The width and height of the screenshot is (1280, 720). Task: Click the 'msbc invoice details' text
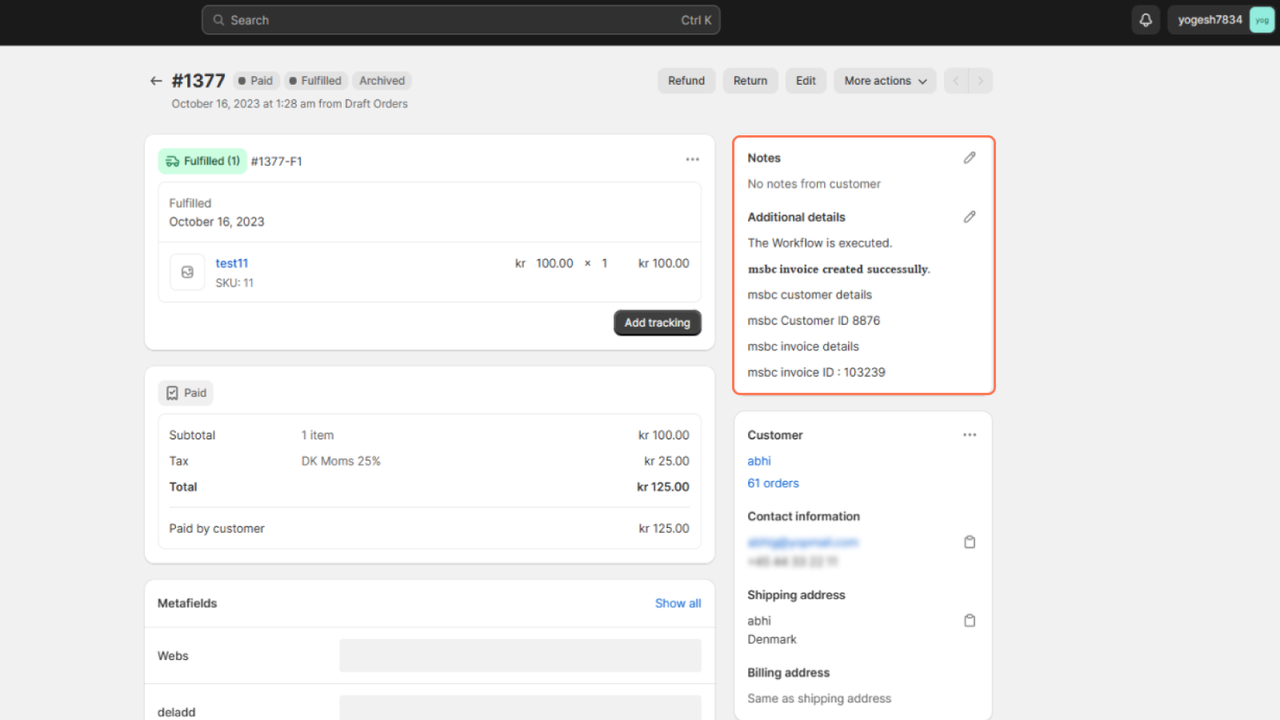coord(804,346)
